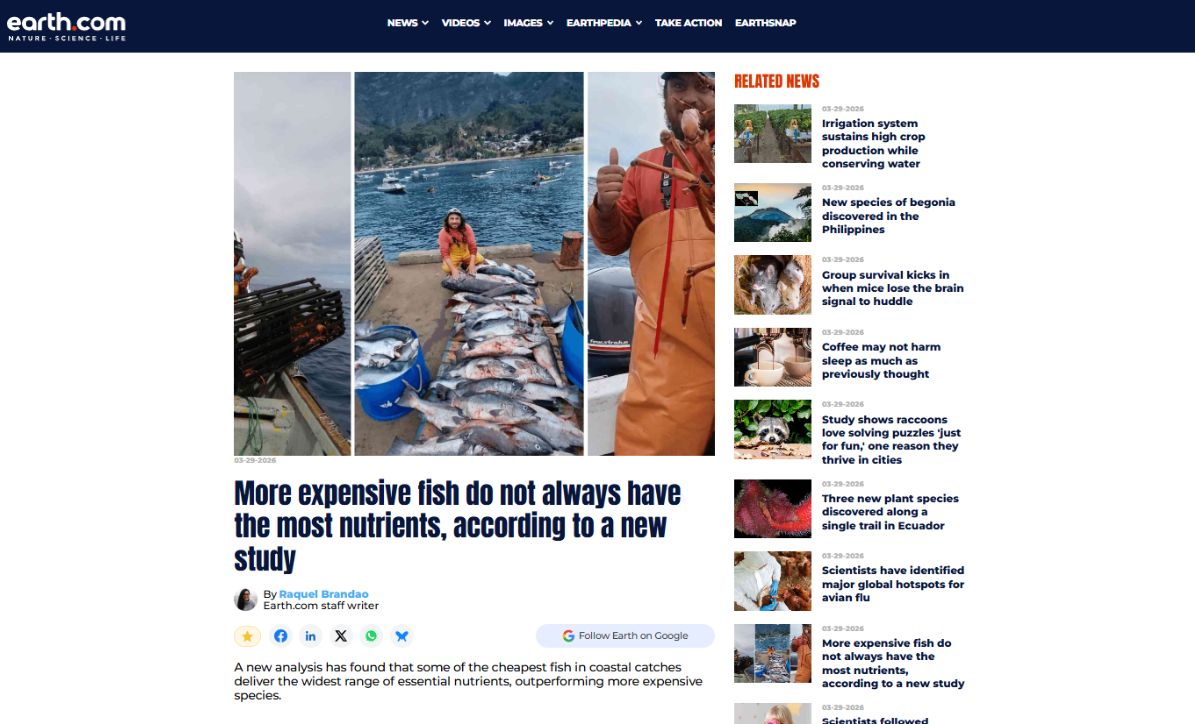
Task: Expand the Videos dropdown menu
Action: click(x=466, y=23)
